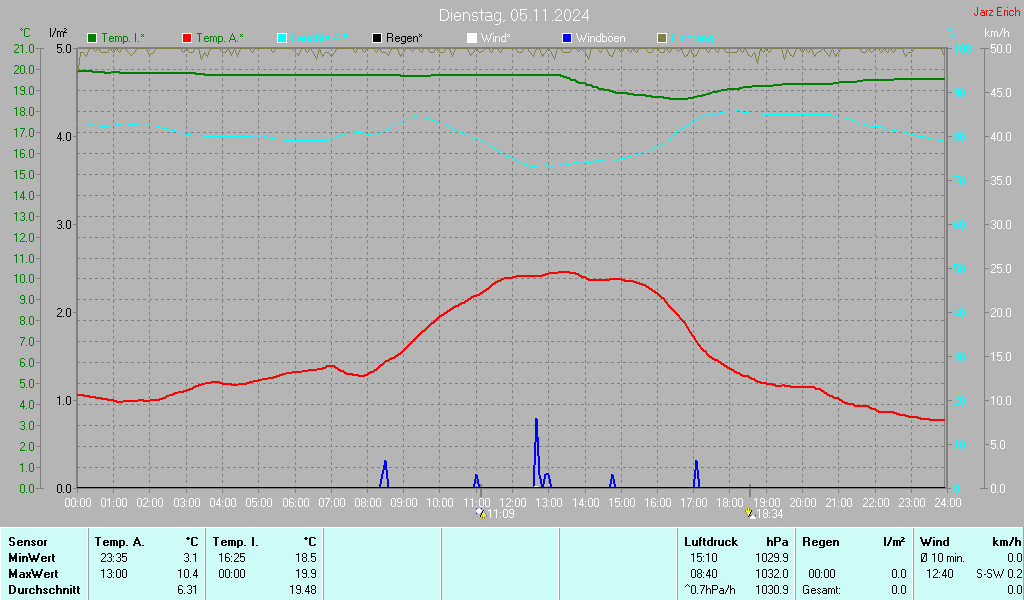Image resolution: width=1024 pixels, height=600 pixels.
Task: Click the Sensor header in the table
Action: [x=28, y=542]
